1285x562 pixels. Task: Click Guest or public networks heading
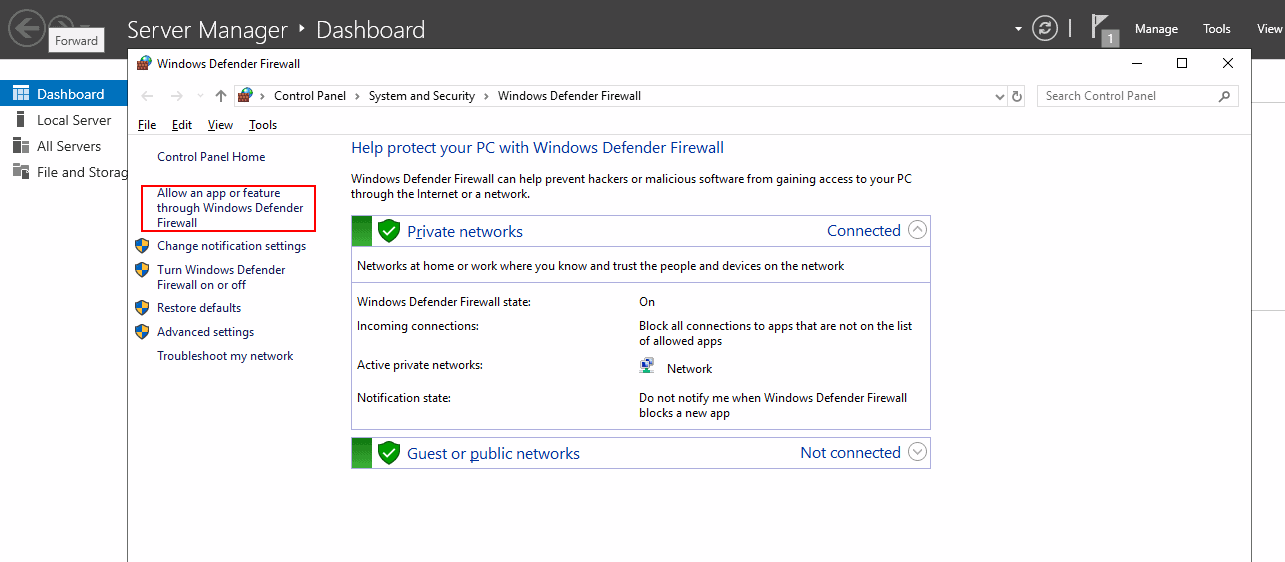(x=493, y=453)
